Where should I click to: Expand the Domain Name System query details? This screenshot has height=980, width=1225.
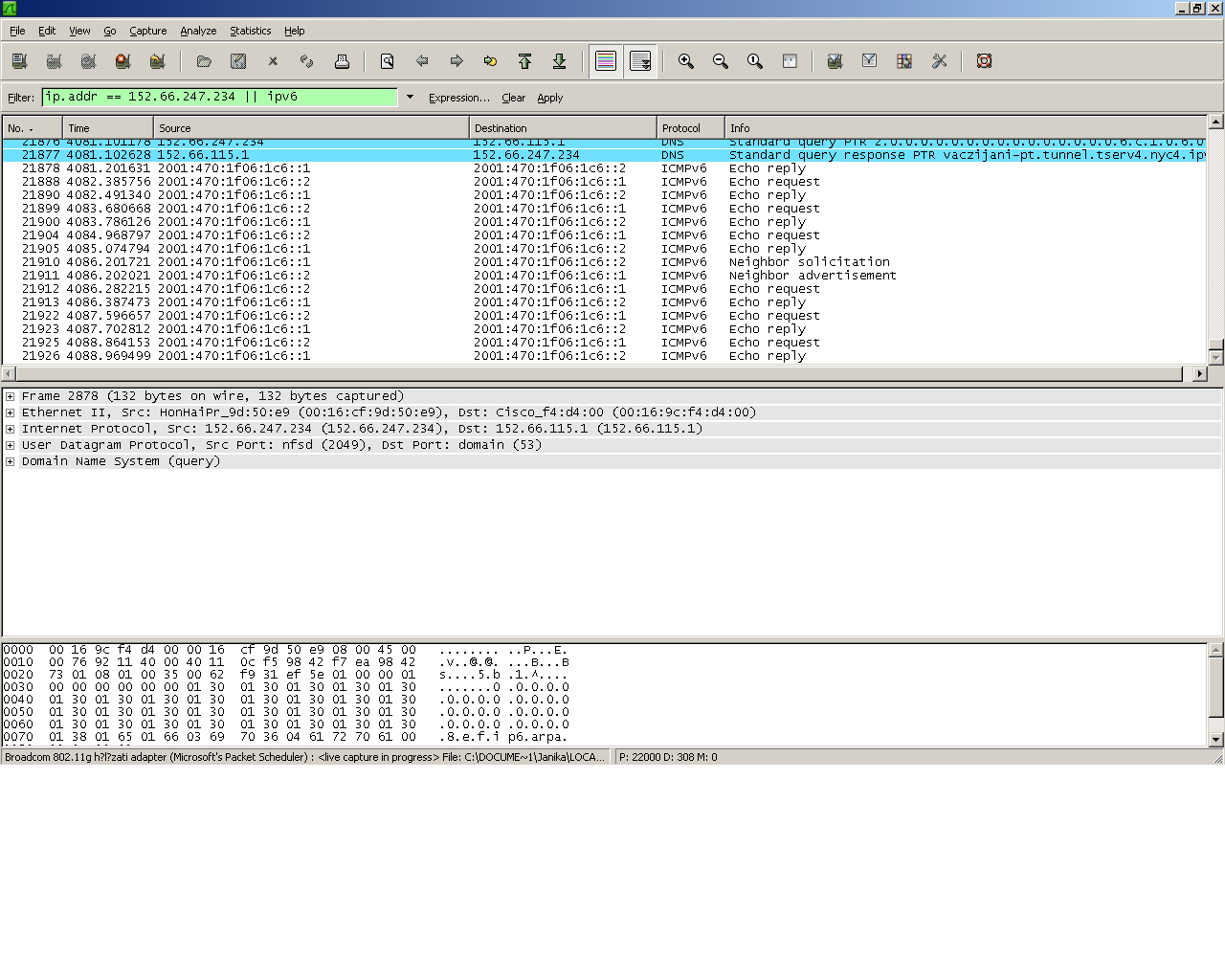[8, 461]
